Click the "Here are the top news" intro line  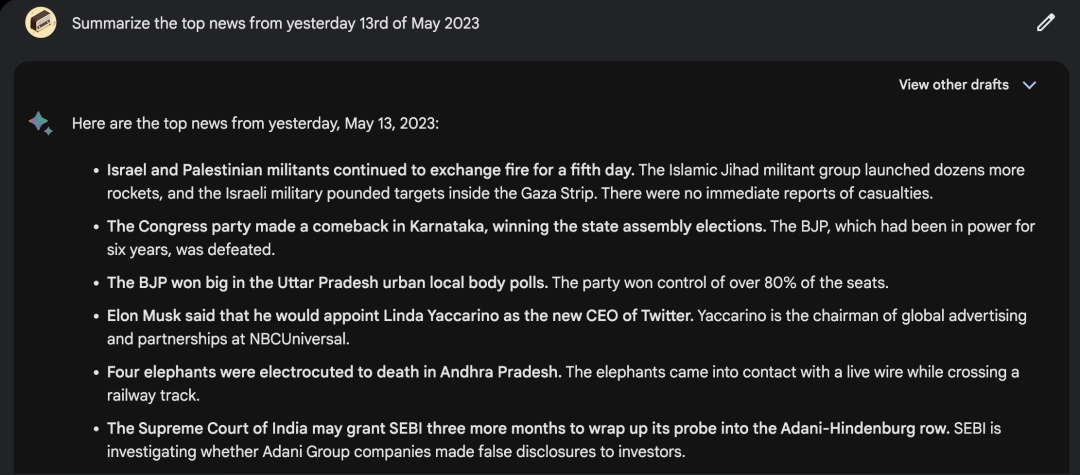pyautogui.click(x=255, y=124)
